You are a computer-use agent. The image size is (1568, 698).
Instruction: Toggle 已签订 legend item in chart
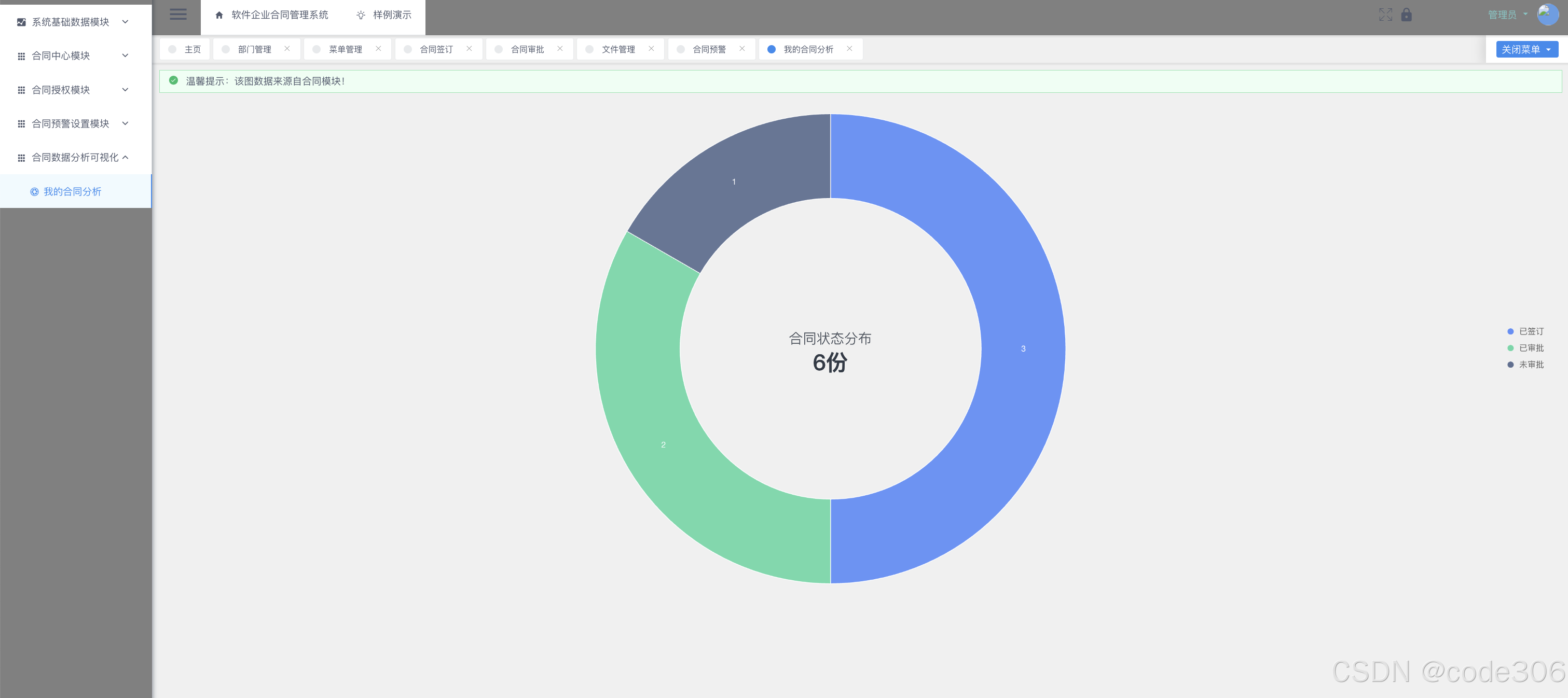(x=1530, y=331)
